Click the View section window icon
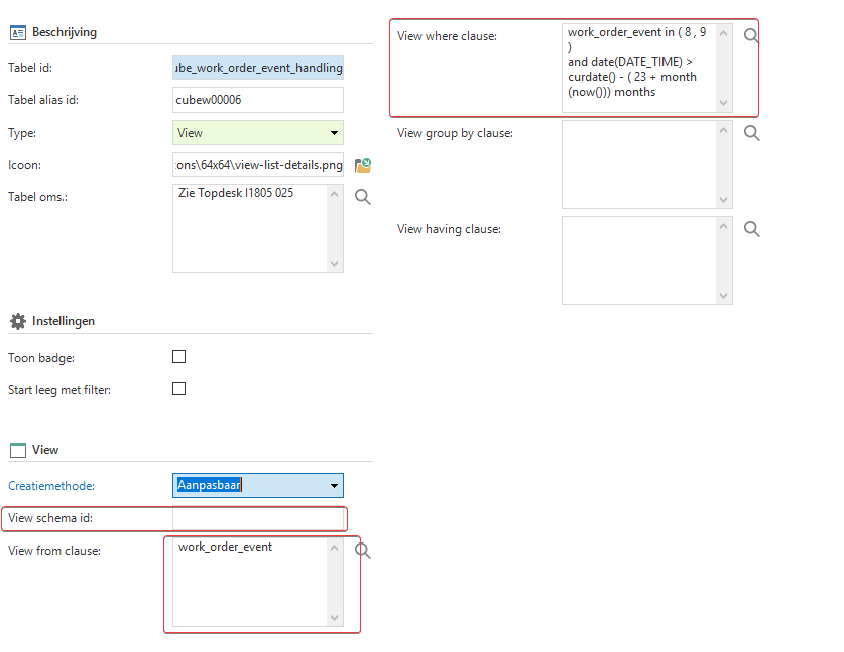 coord(18,450)
